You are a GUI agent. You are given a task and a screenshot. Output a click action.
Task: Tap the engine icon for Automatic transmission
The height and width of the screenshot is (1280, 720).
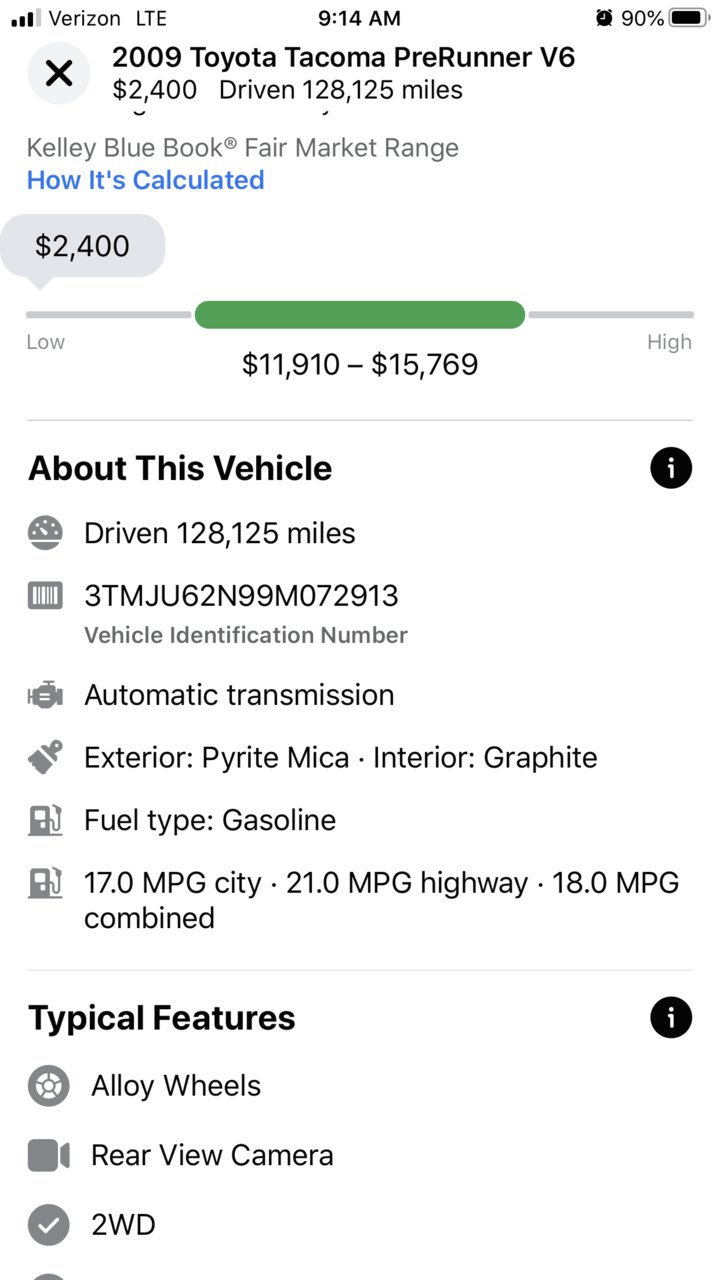(x=46, y=695)
